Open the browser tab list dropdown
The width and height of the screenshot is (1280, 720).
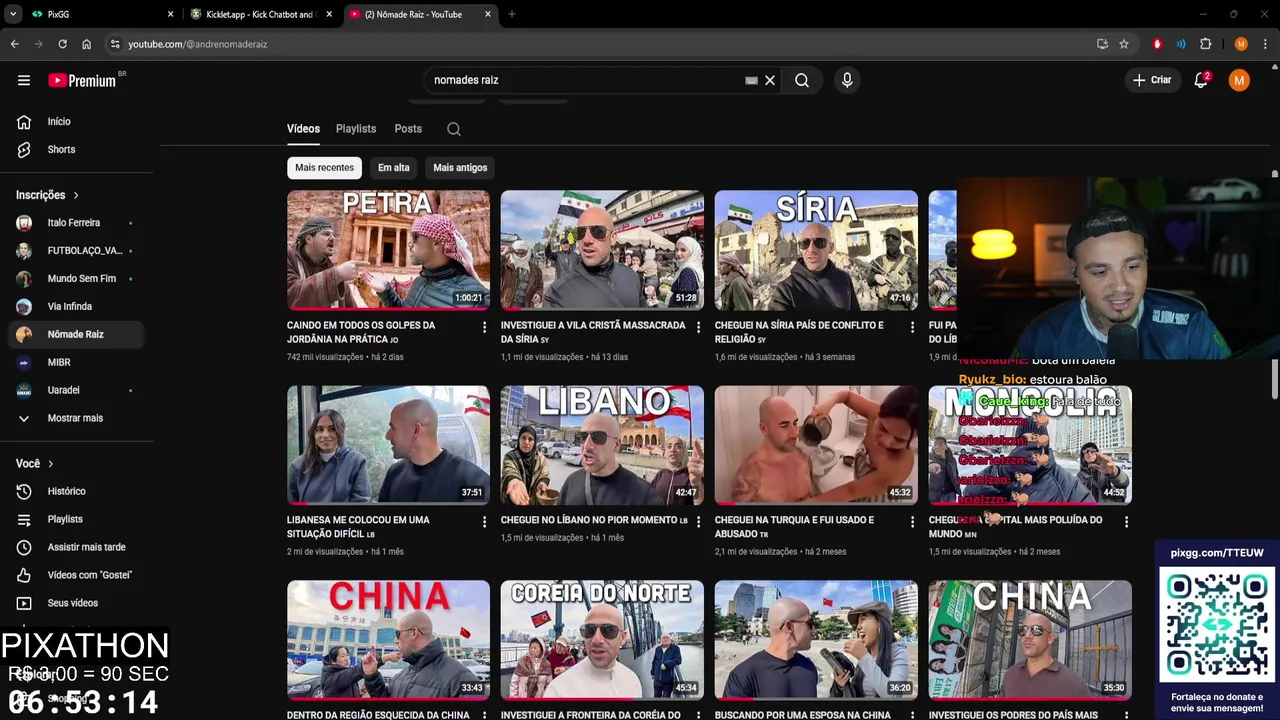[x=13, y=14]
